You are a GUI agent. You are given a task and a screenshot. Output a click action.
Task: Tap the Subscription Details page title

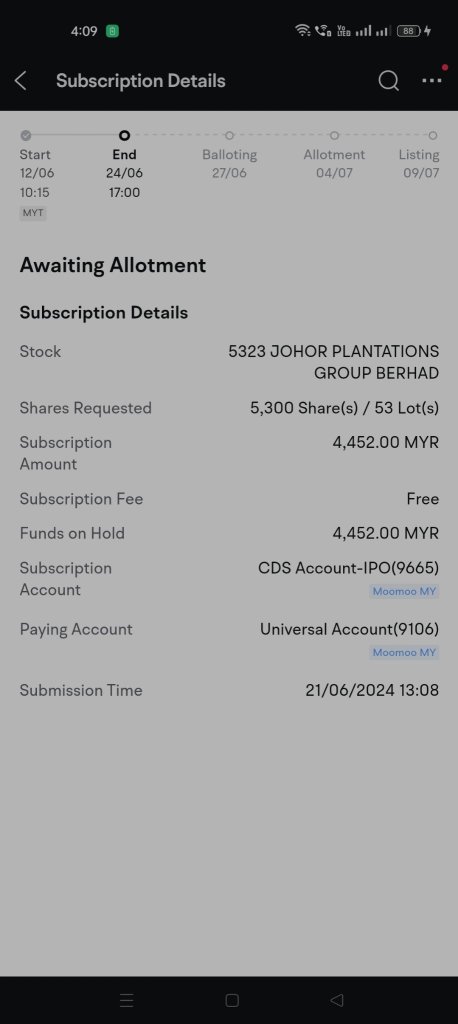point(140,81)
